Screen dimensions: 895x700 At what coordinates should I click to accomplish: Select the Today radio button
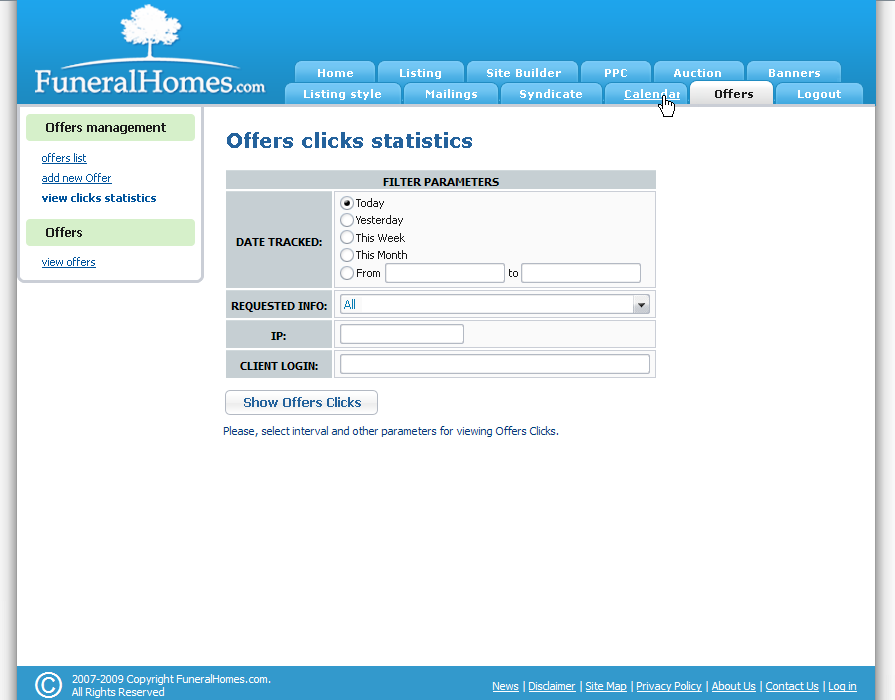347,203
